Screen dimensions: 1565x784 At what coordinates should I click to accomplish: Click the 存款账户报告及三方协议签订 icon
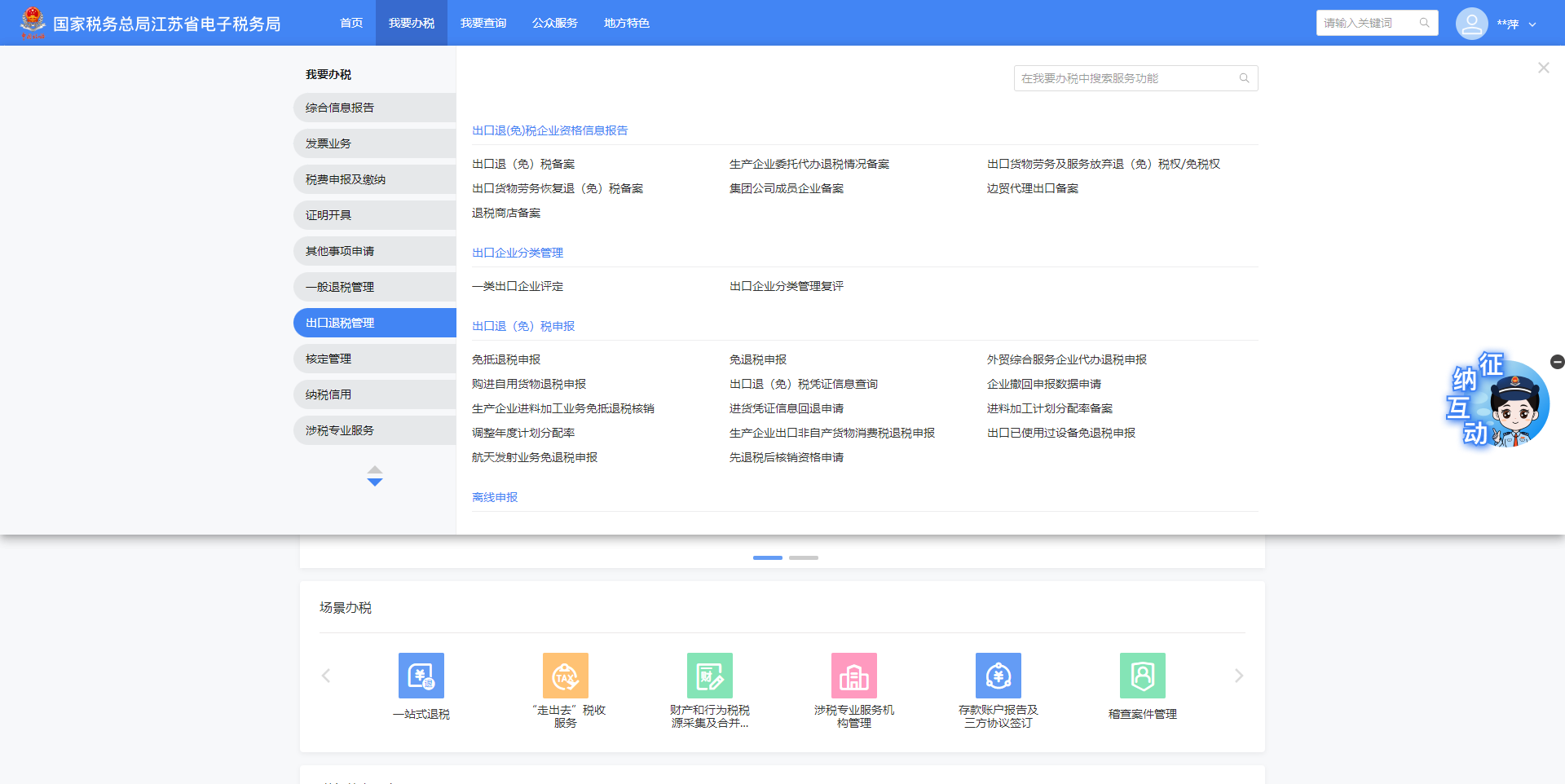pyautogui.click(x=998, y=676)
